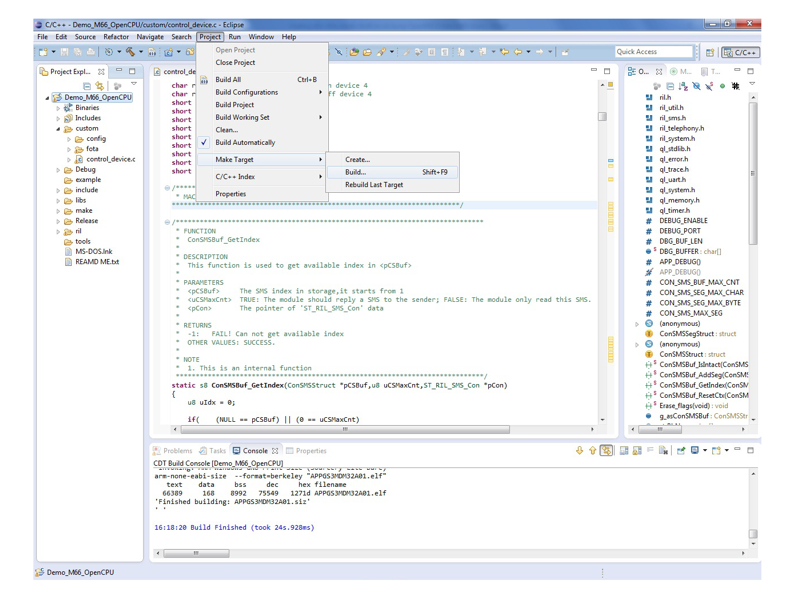Image resolution: width=800 pixels, height=595 pixels.
Task: Click the Next Error down arrow in Console
Action: pos(579,451)
